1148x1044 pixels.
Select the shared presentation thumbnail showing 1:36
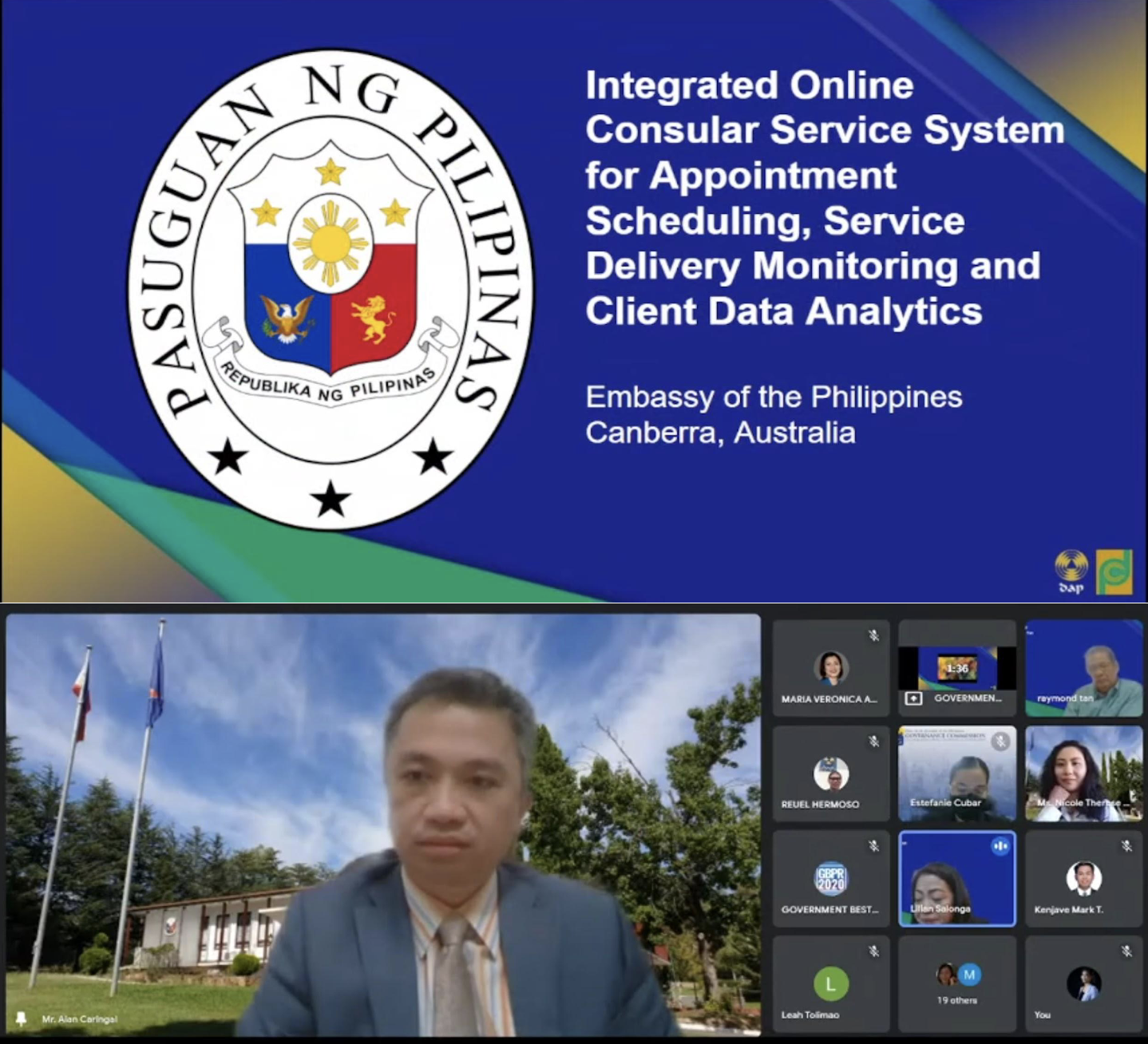click(x=957, y=668)
